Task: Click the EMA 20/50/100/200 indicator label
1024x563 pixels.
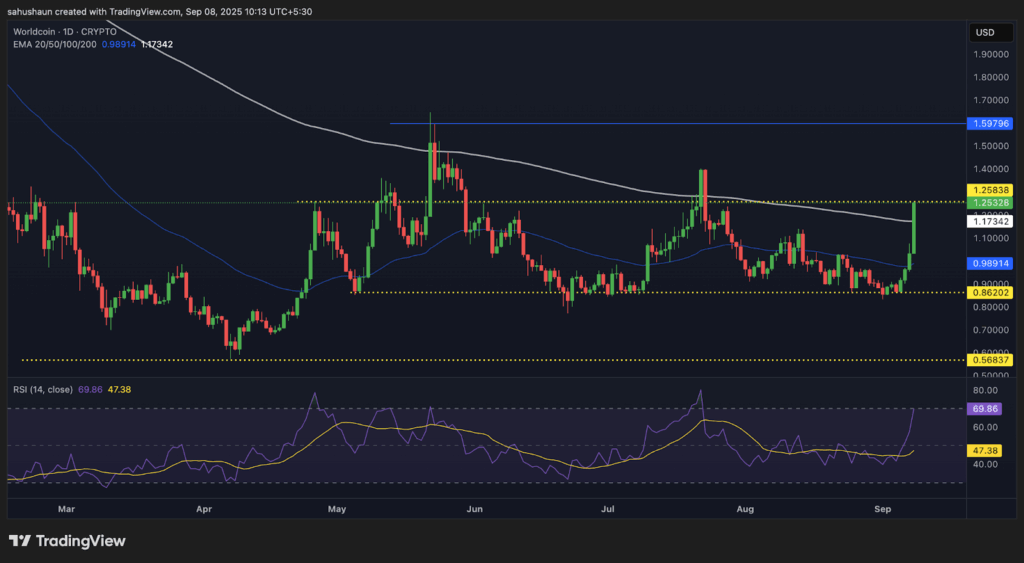Action: point(55,44)
